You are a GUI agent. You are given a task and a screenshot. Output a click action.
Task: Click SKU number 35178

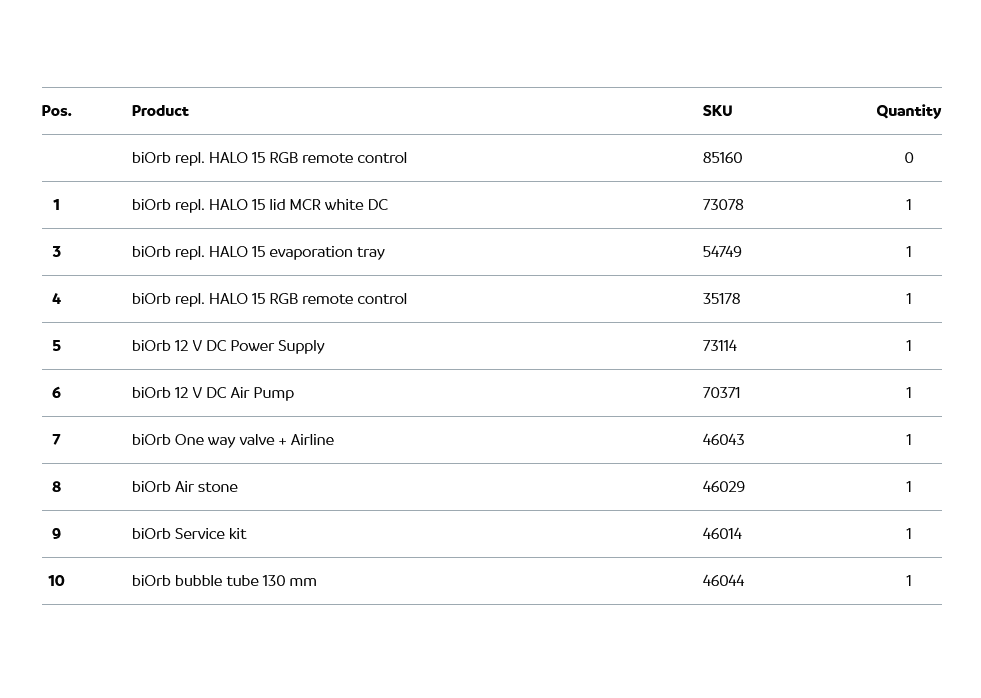[x=721, y=299]
